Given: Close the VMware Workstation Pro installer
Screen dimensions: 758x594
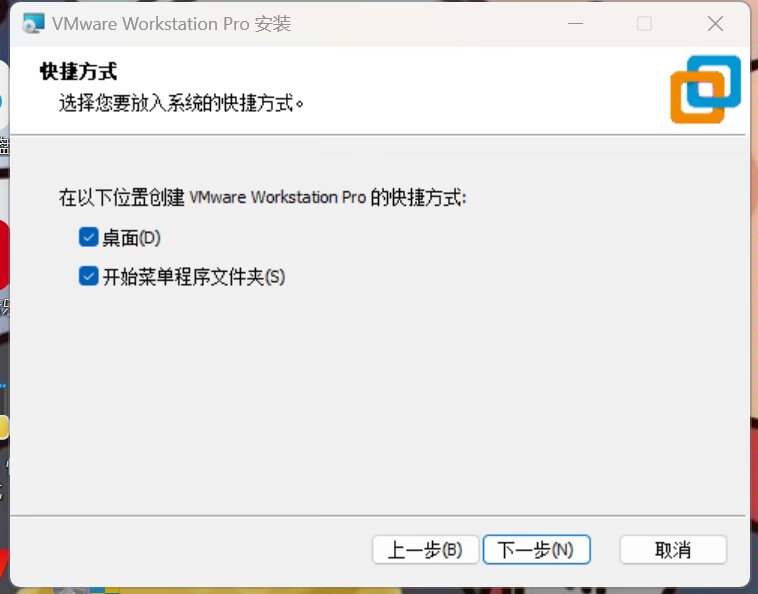Looking at the screenshot, I should point(715,23).
